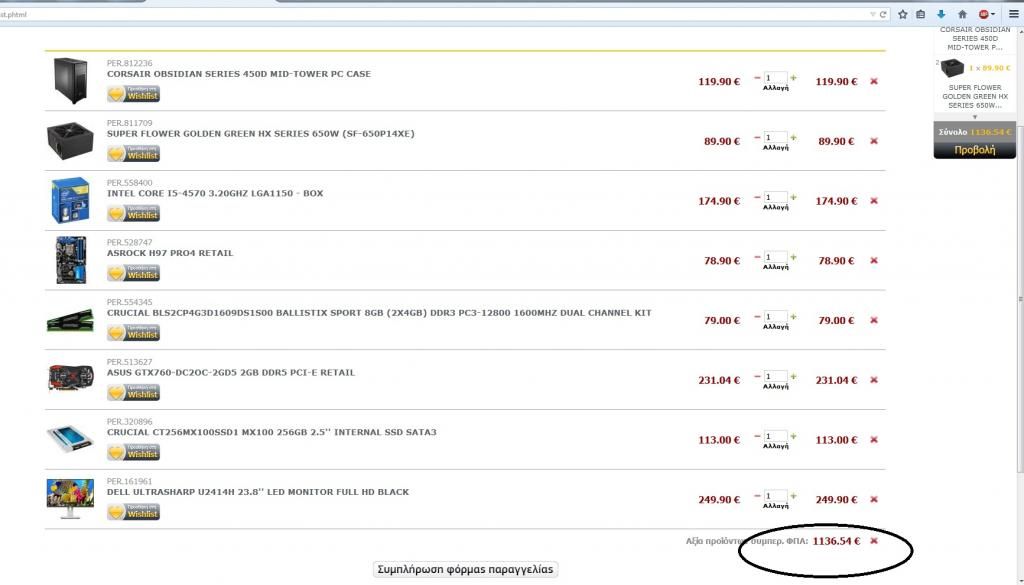Open the Firefox downloads arrow

(941, 14)
